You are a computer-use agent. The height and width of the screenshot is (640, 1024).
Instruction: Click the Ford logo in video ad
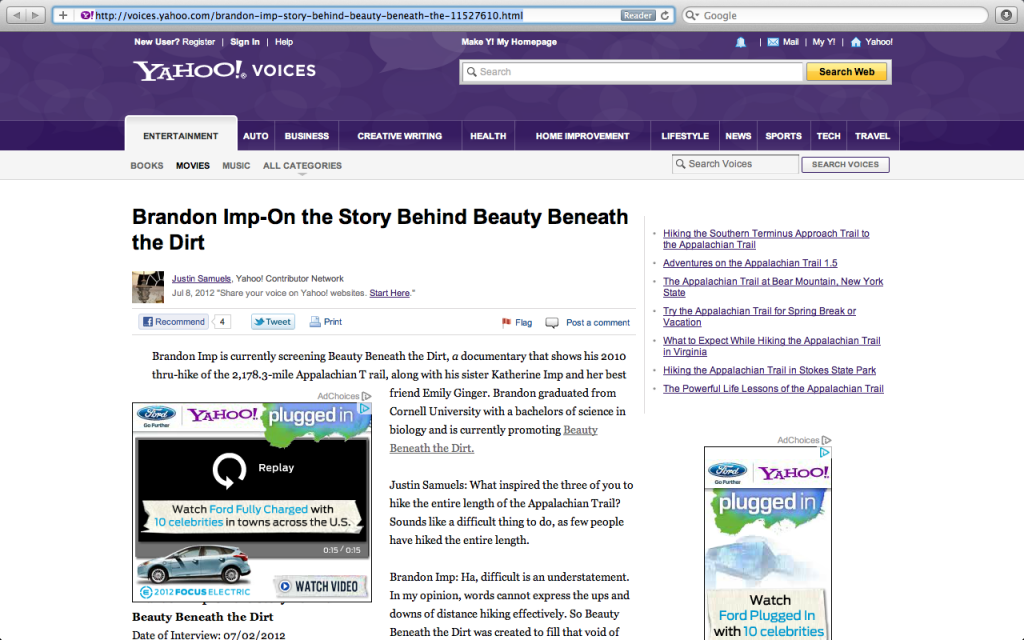click(x=157, y=413)
